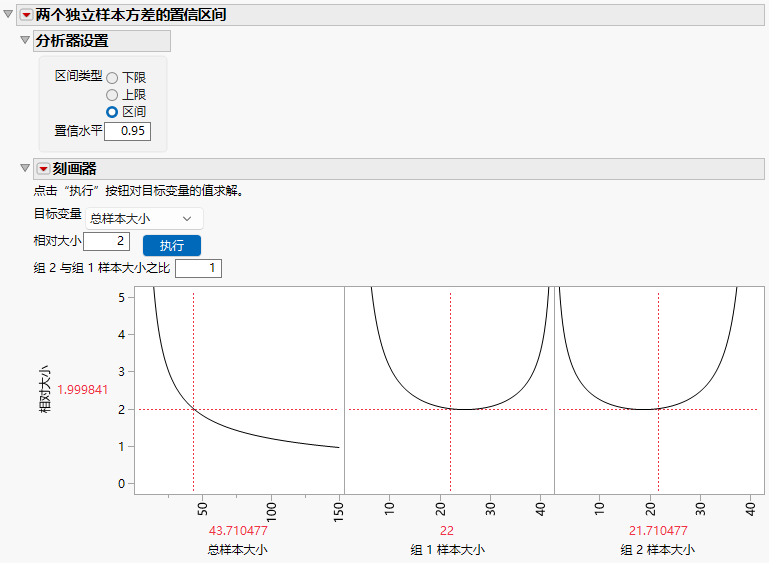Click the 43.710477 total sample size value
Image resolution: width=769 pixels, height=563 pixels.
[x=238, y=531]
